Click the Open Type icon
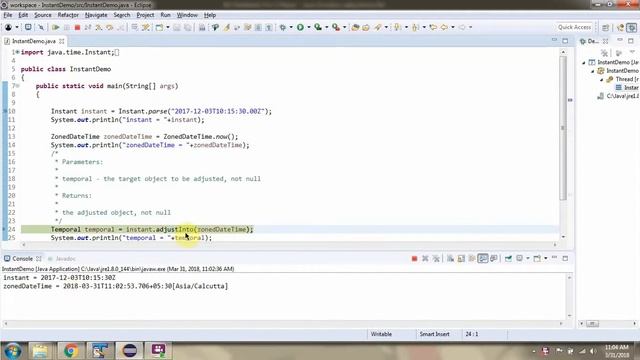 (x=355, y=27)
